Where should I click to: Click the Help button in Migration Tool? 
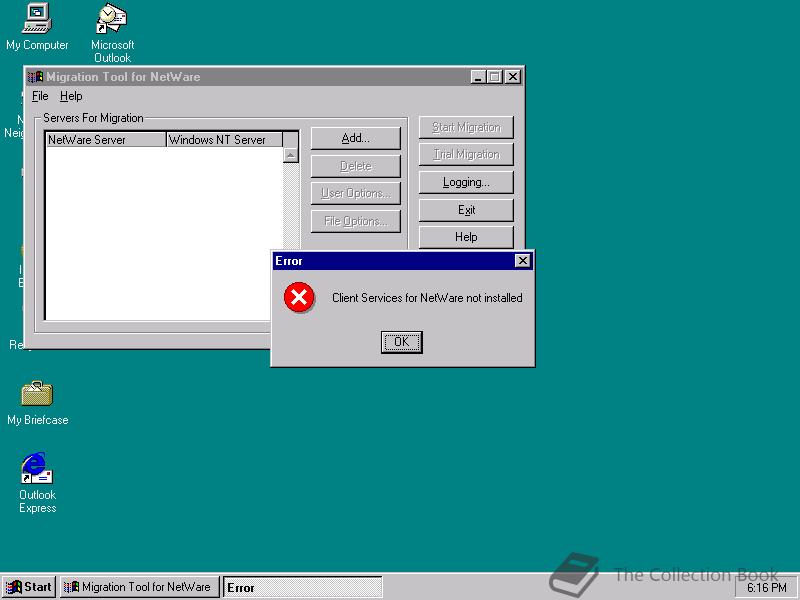(x=466, y=237)
